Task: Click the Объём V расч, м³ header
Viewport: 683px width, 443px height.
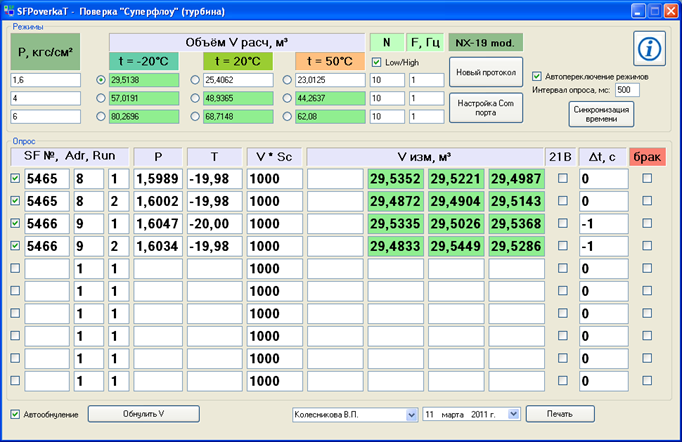Action: pyautogui.click(x=237, y=43)
